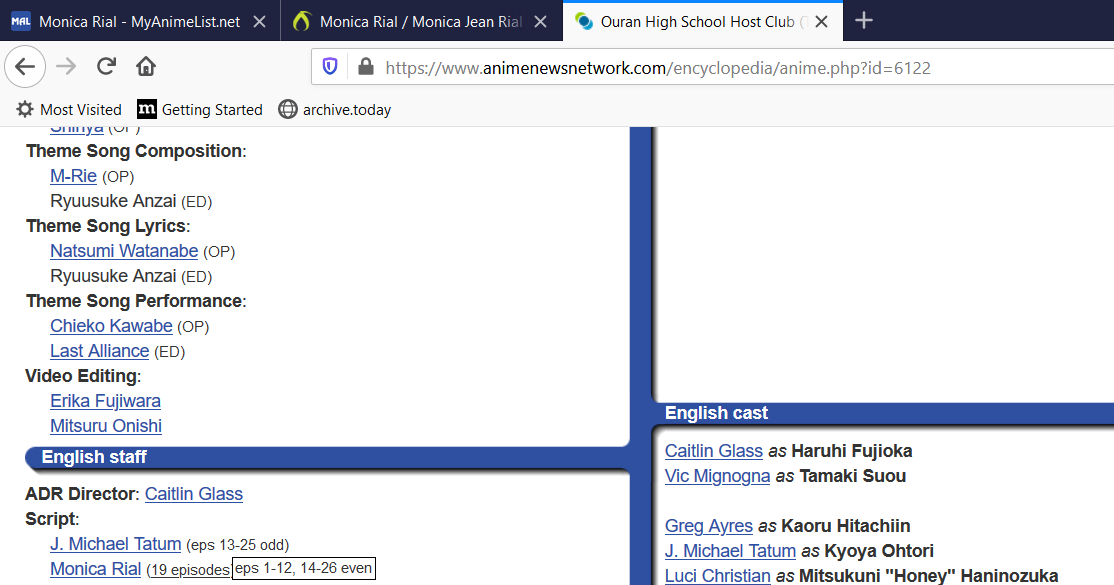
Task: Show site security padlock info
Action: click(365, 67)
